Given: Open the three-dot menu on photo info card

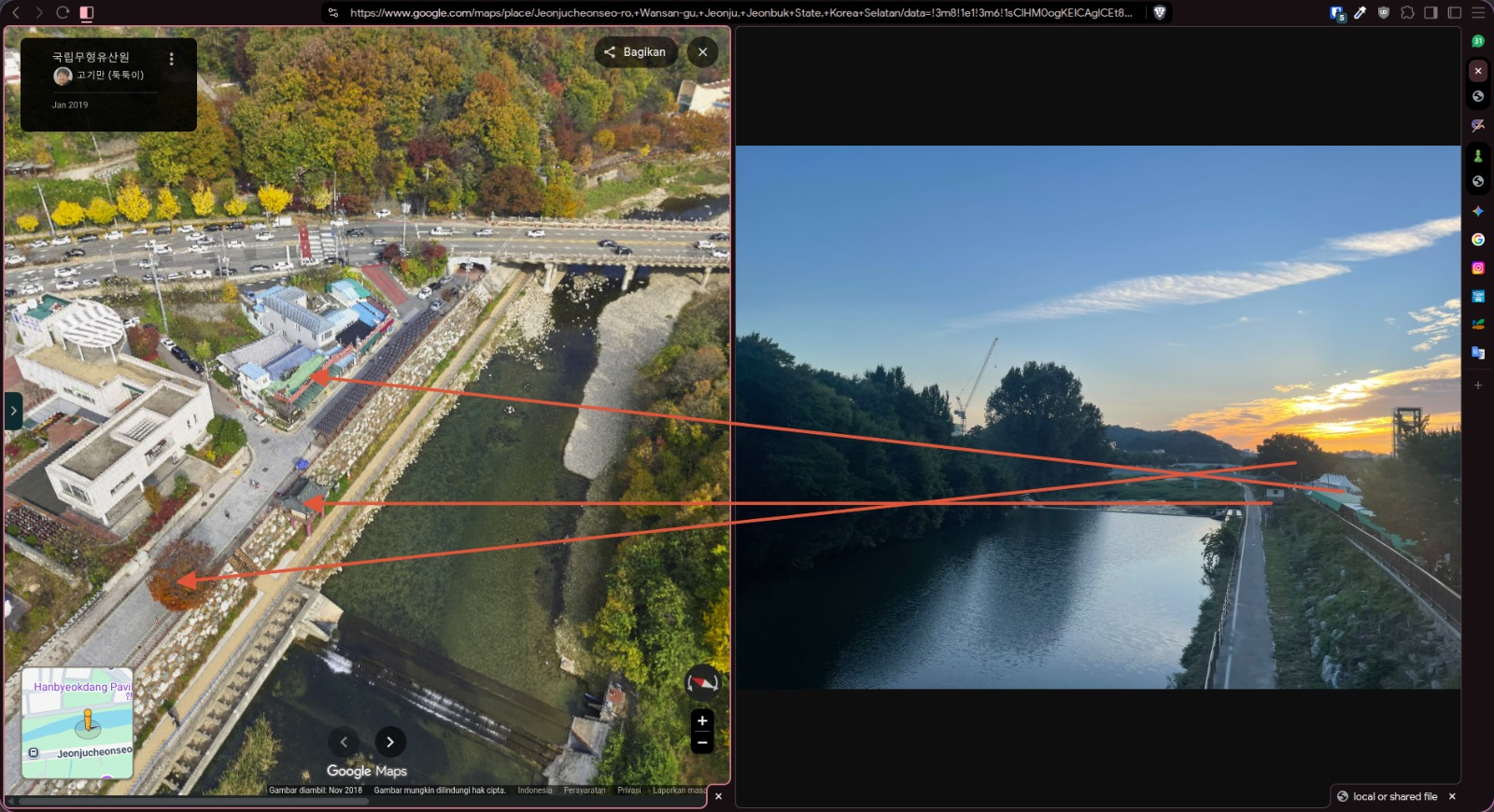Looking at the screenshot, I should pyautogui.click(x=172, y=59).
